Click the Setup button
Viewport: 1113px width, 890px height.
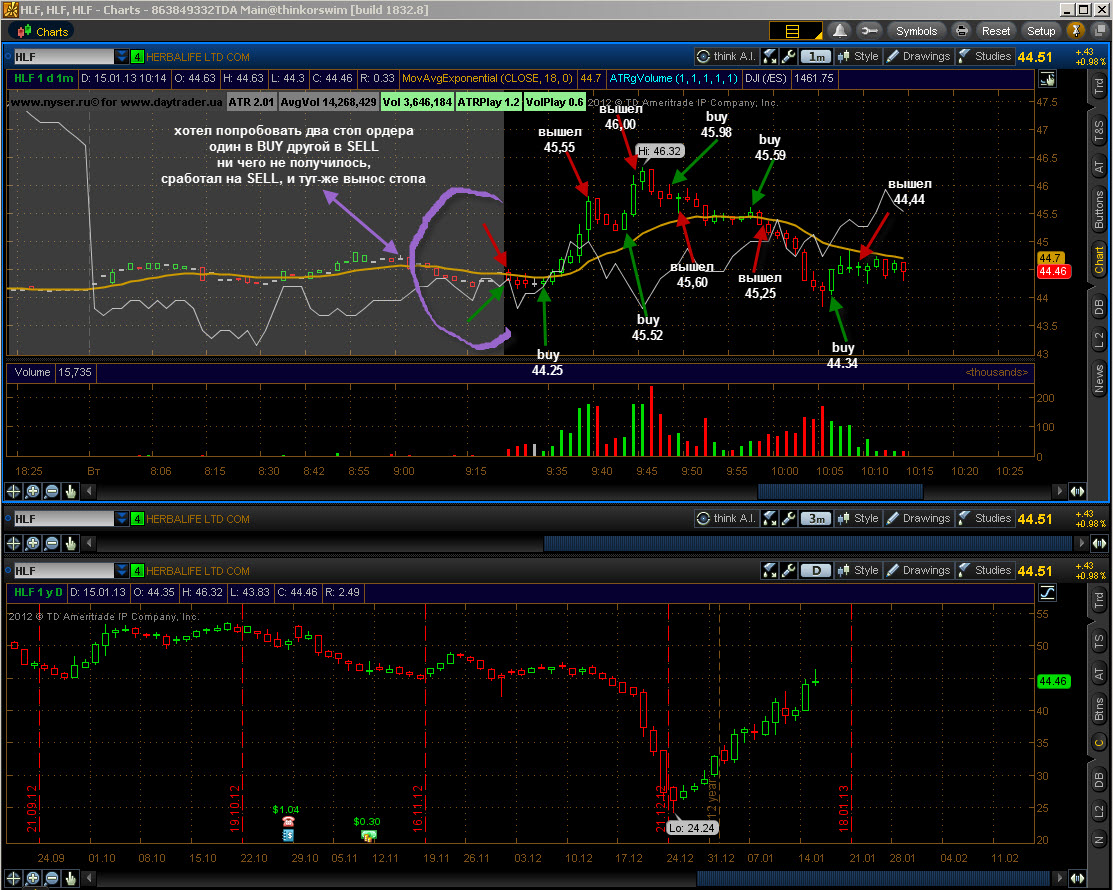point(1041,31)
